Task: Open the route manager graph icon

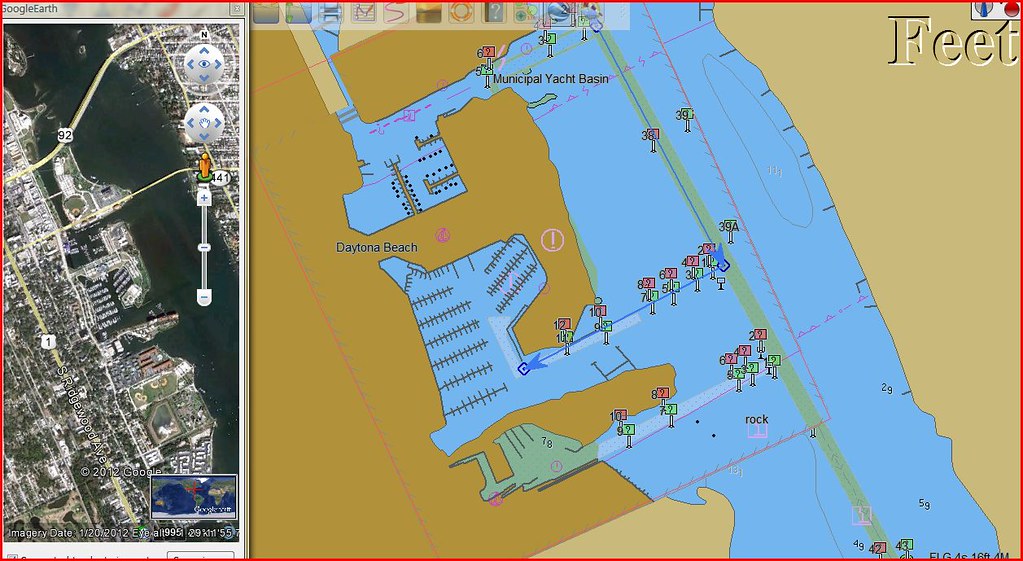Action: point(364,13)
